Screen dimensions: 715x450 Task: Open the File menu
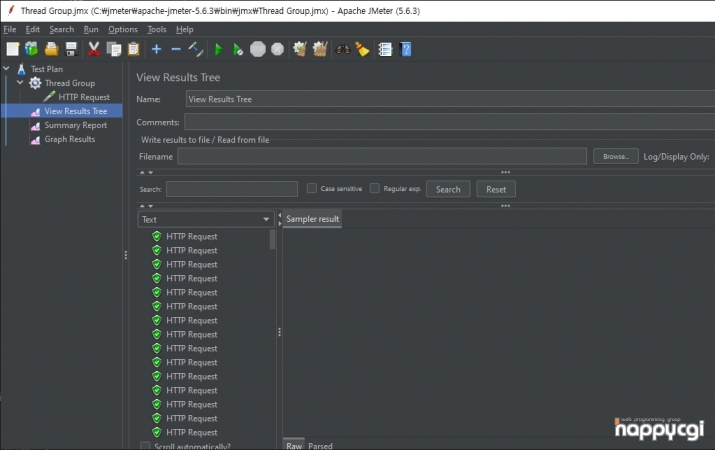click(x=10, y=29)
